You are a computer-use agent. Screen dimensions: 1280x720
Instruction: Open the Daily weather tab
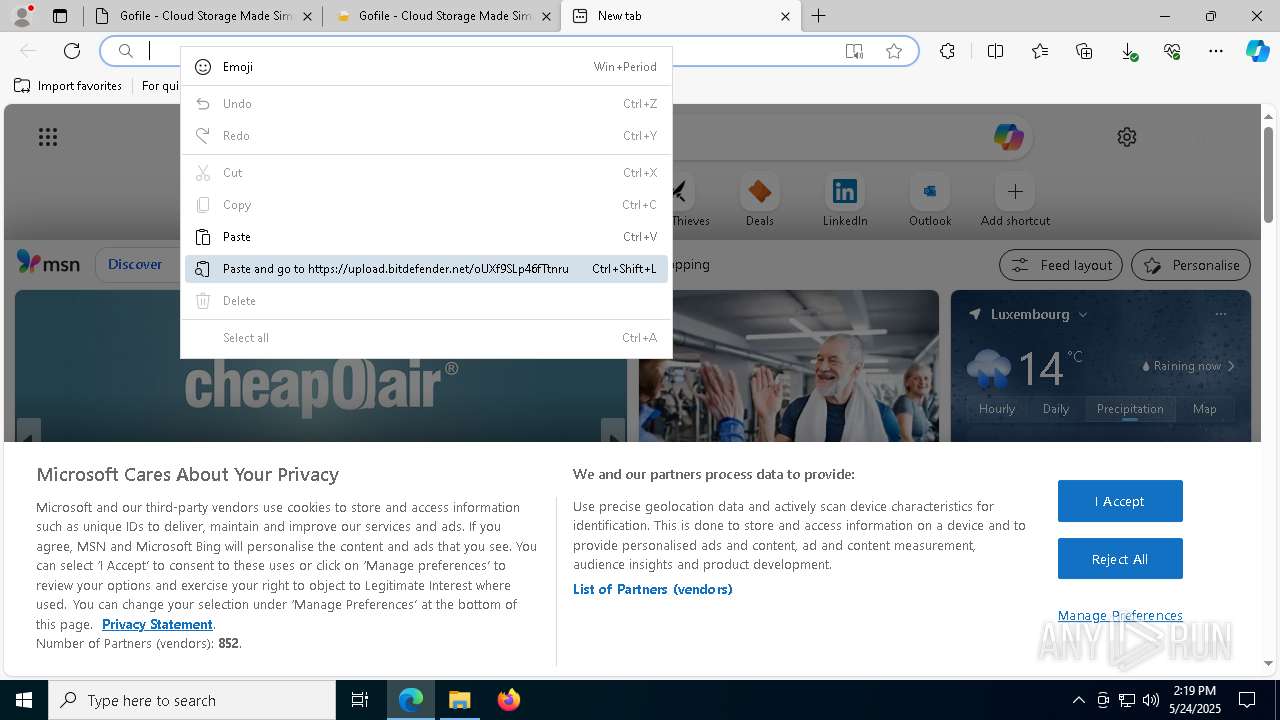click(x=1056, y=409)
